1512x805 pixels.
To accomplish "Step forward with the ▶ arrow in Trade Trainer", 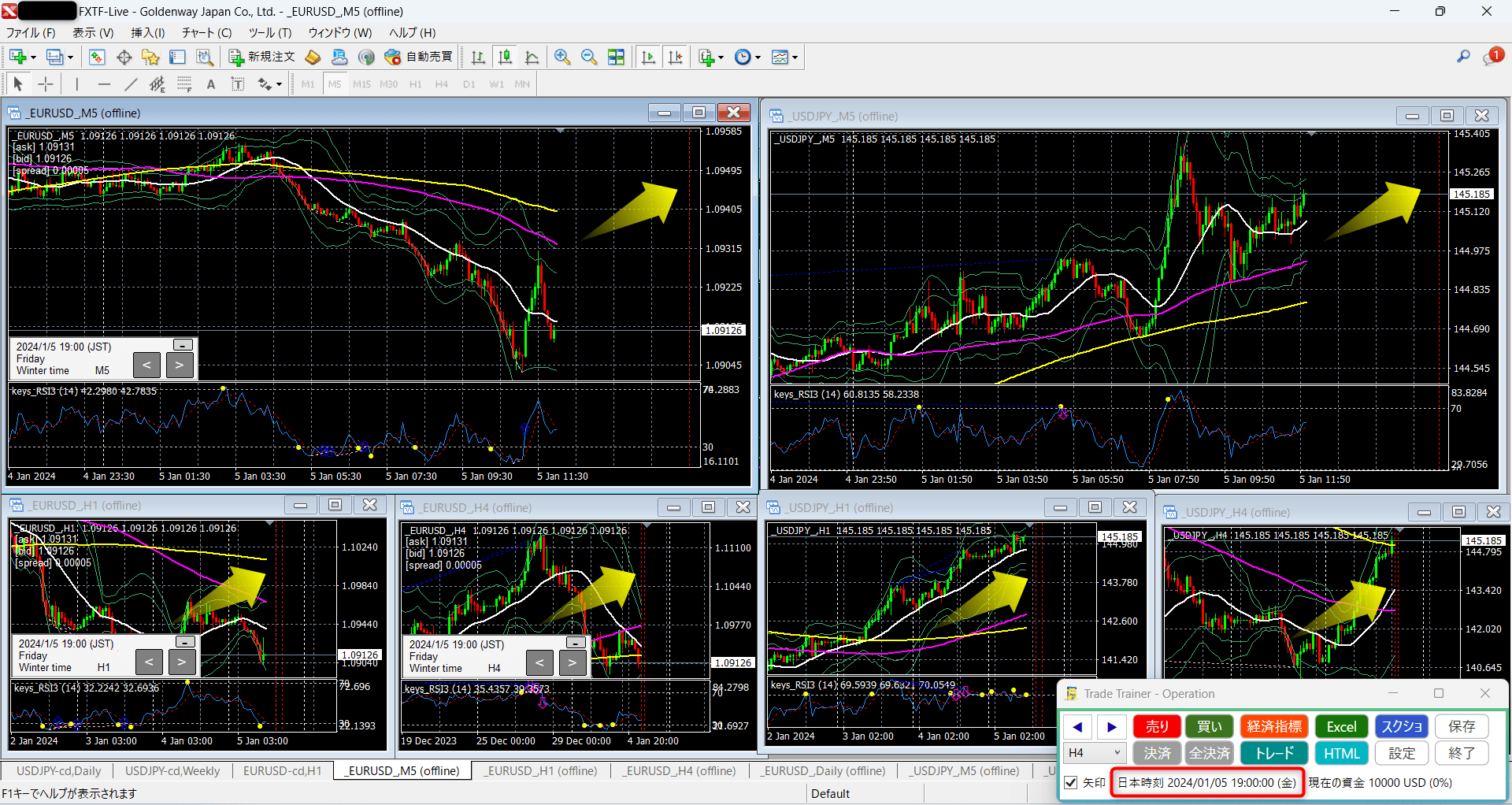I will pos(1112,726).
